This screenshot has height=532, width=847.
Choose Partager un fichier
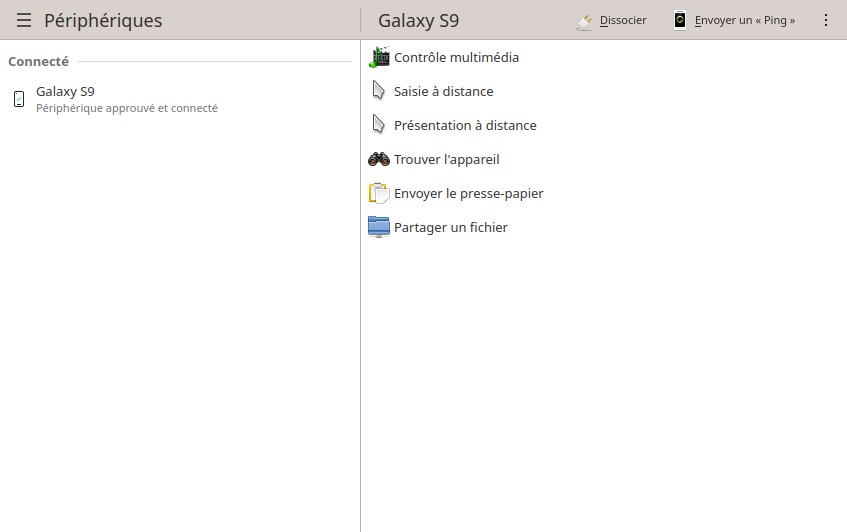(603, 227)
